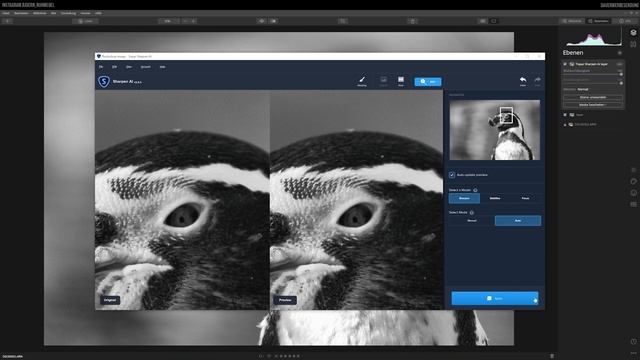Click the icon below the layers stack icon
The image size is (640, 360).
(633, 44)
